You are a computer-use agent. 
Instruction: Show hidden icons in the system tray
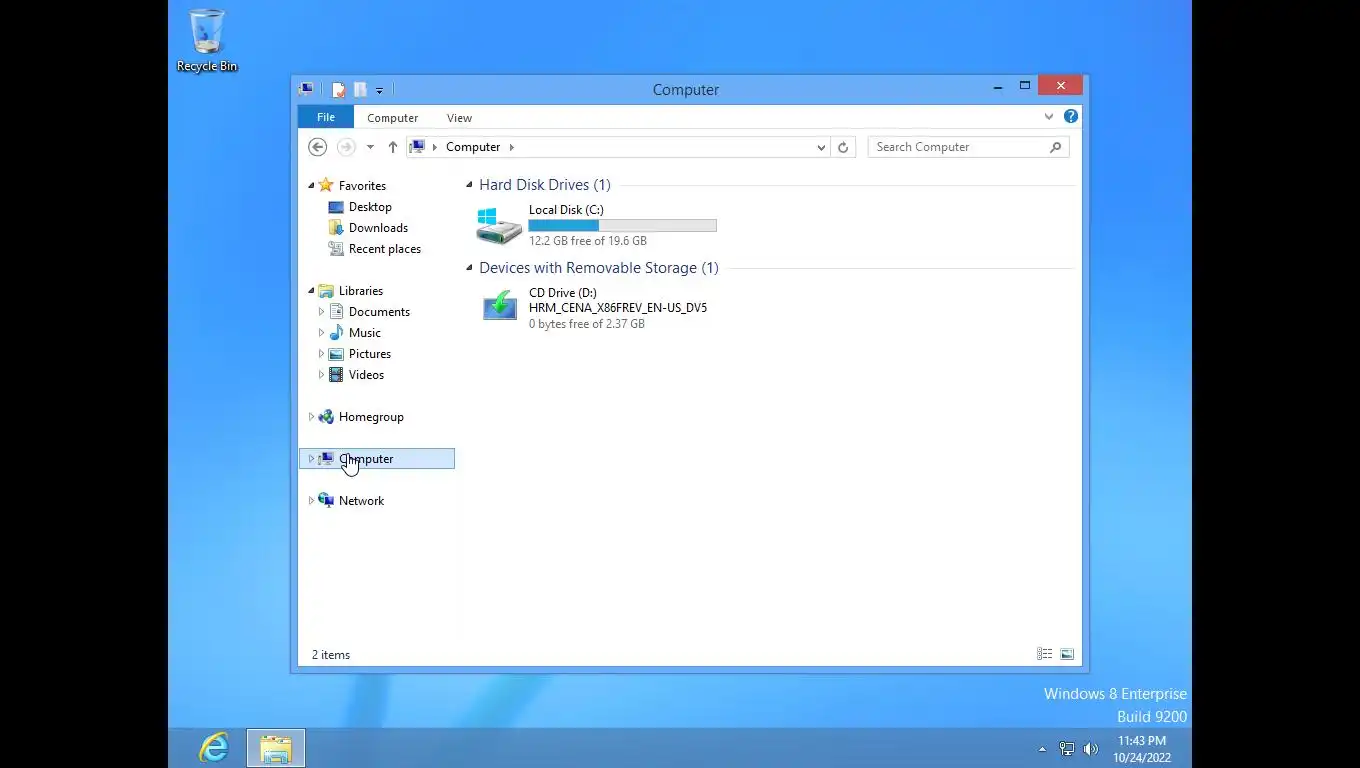coord(1042,749)
